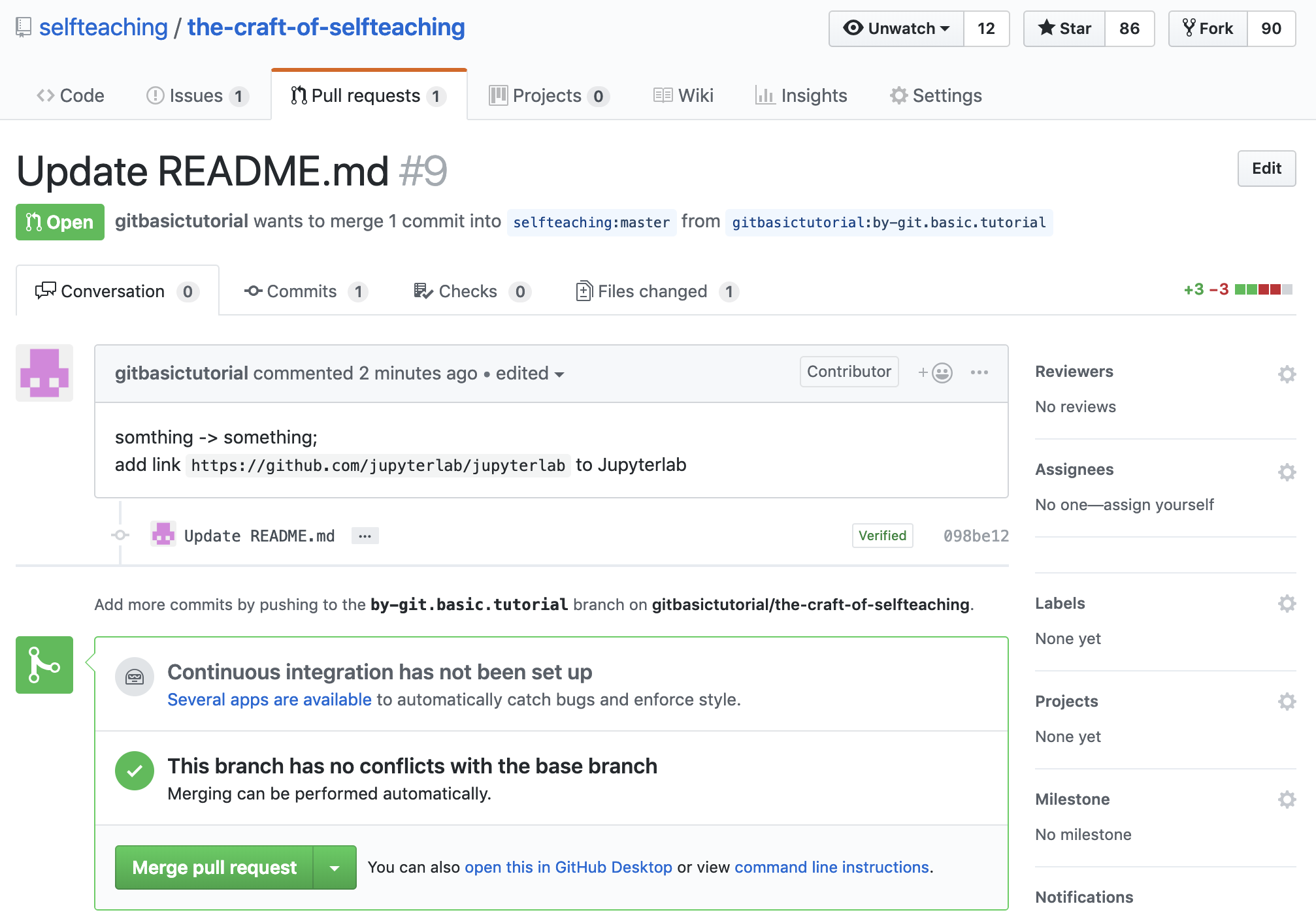1316x921 pixels.
Task: Click commit hash 098be12
Action: pos(976,536)
